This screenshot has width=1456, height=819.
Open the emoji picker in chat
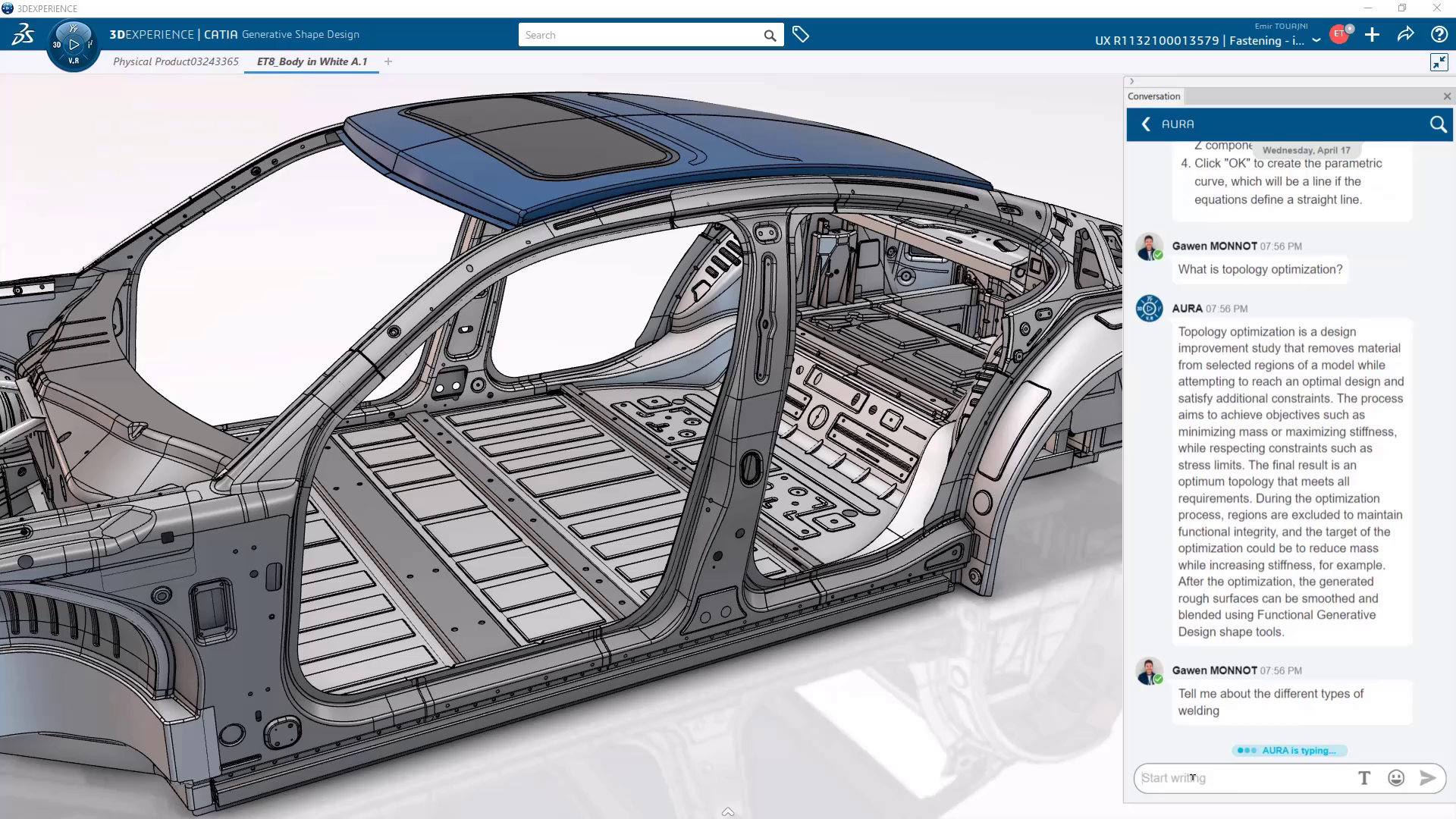1396,777
